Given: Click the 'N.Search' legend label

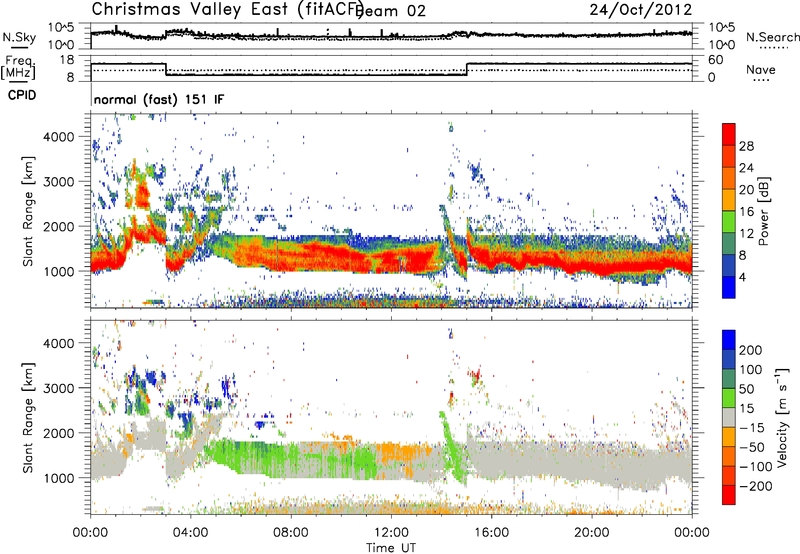Looking at the screenshot, I should coord(772,37).
